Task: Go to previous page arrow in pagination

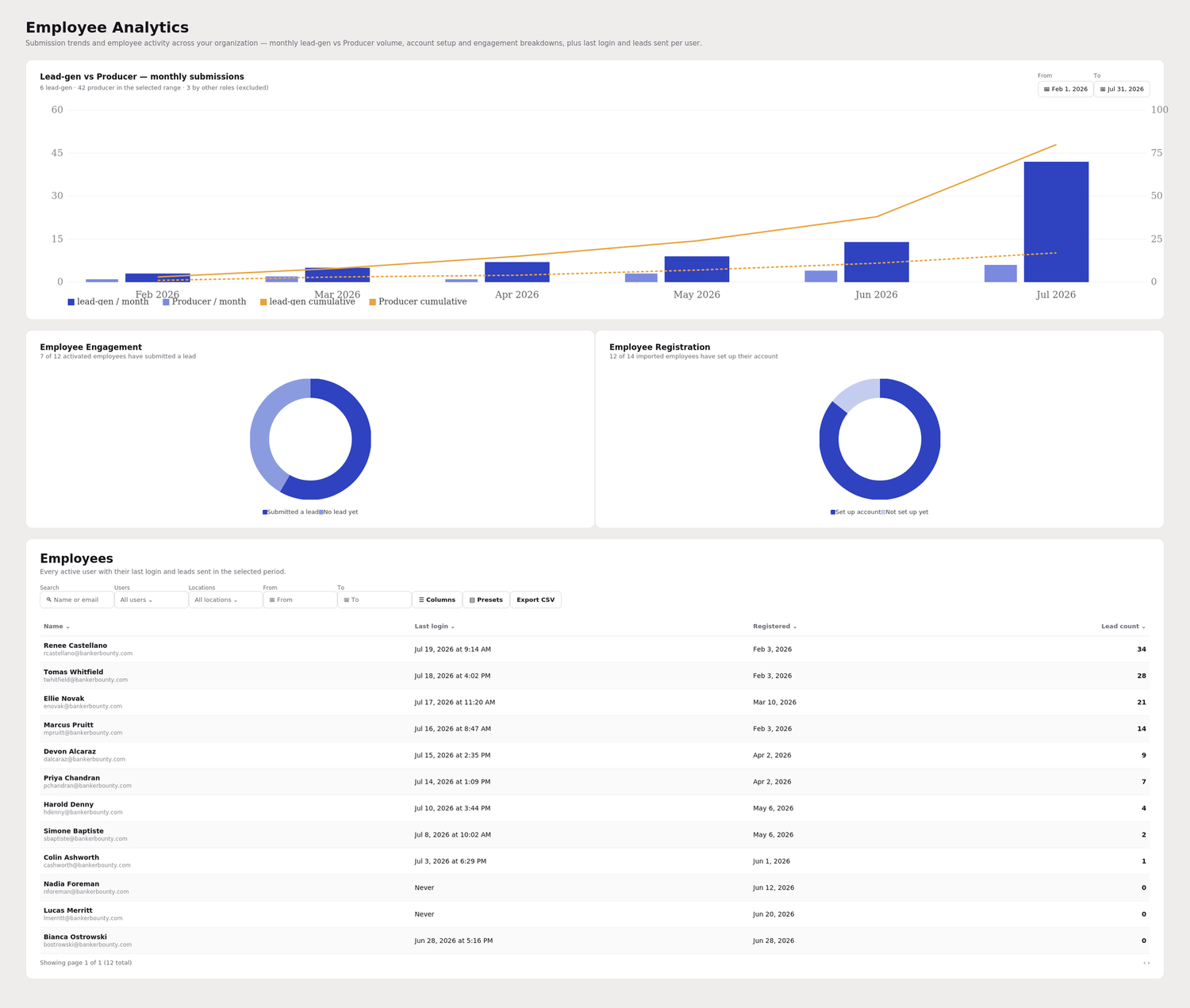Action: tap(1145, 964)
